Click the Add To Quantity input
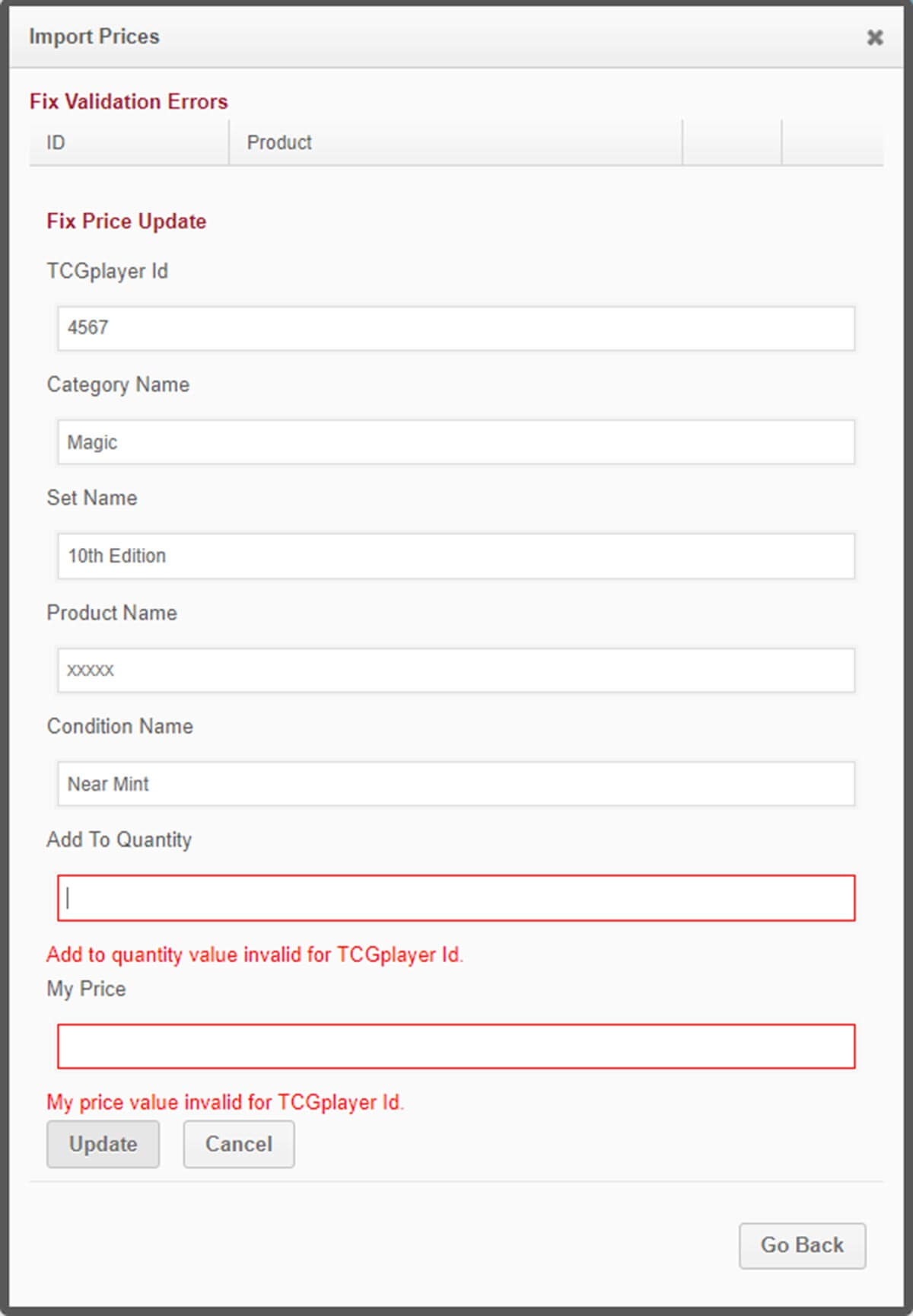The image size is (913, 1316). pyautogui.click(x=456, y=898)
